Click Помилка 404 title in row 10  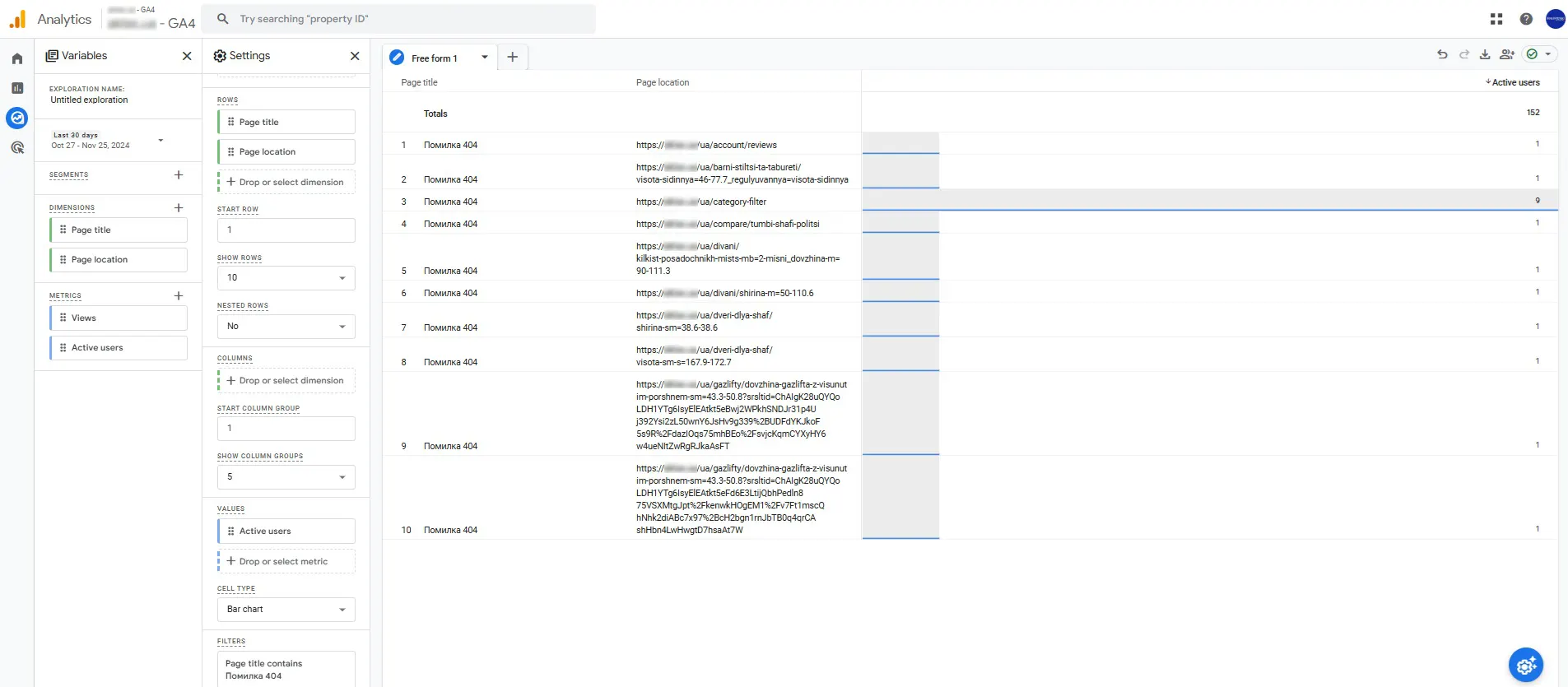click(x=450, y=531)
